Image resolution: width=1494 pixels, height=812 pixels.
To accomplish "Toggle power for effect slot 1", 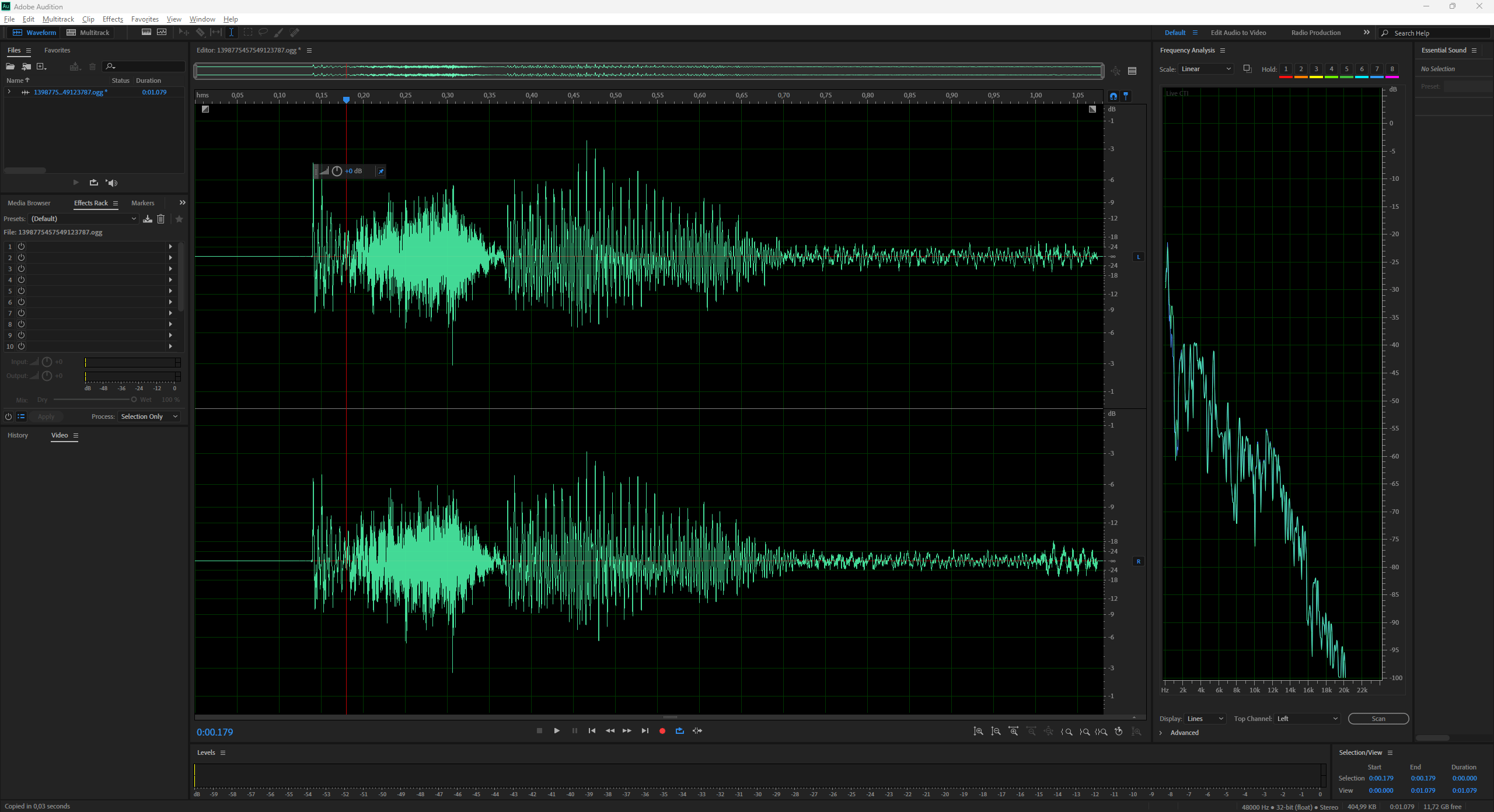I will (x=21, y=247).
